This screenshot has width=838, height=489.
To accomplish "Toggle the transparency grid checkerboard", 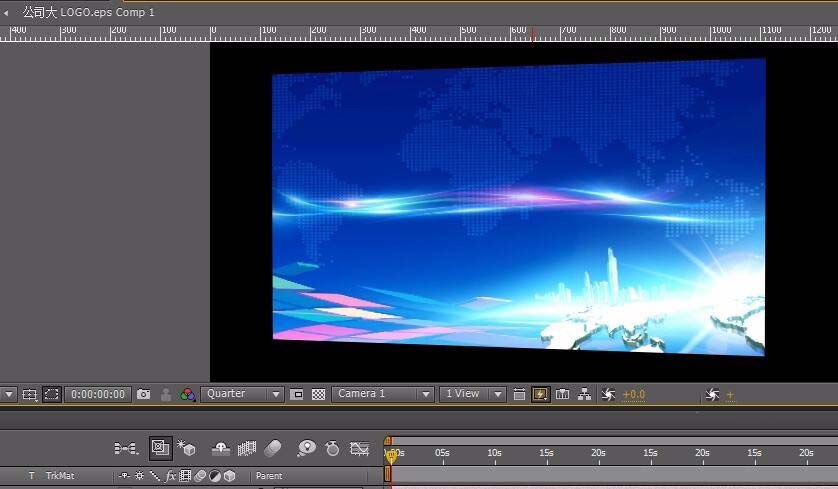I will point(319,394).
